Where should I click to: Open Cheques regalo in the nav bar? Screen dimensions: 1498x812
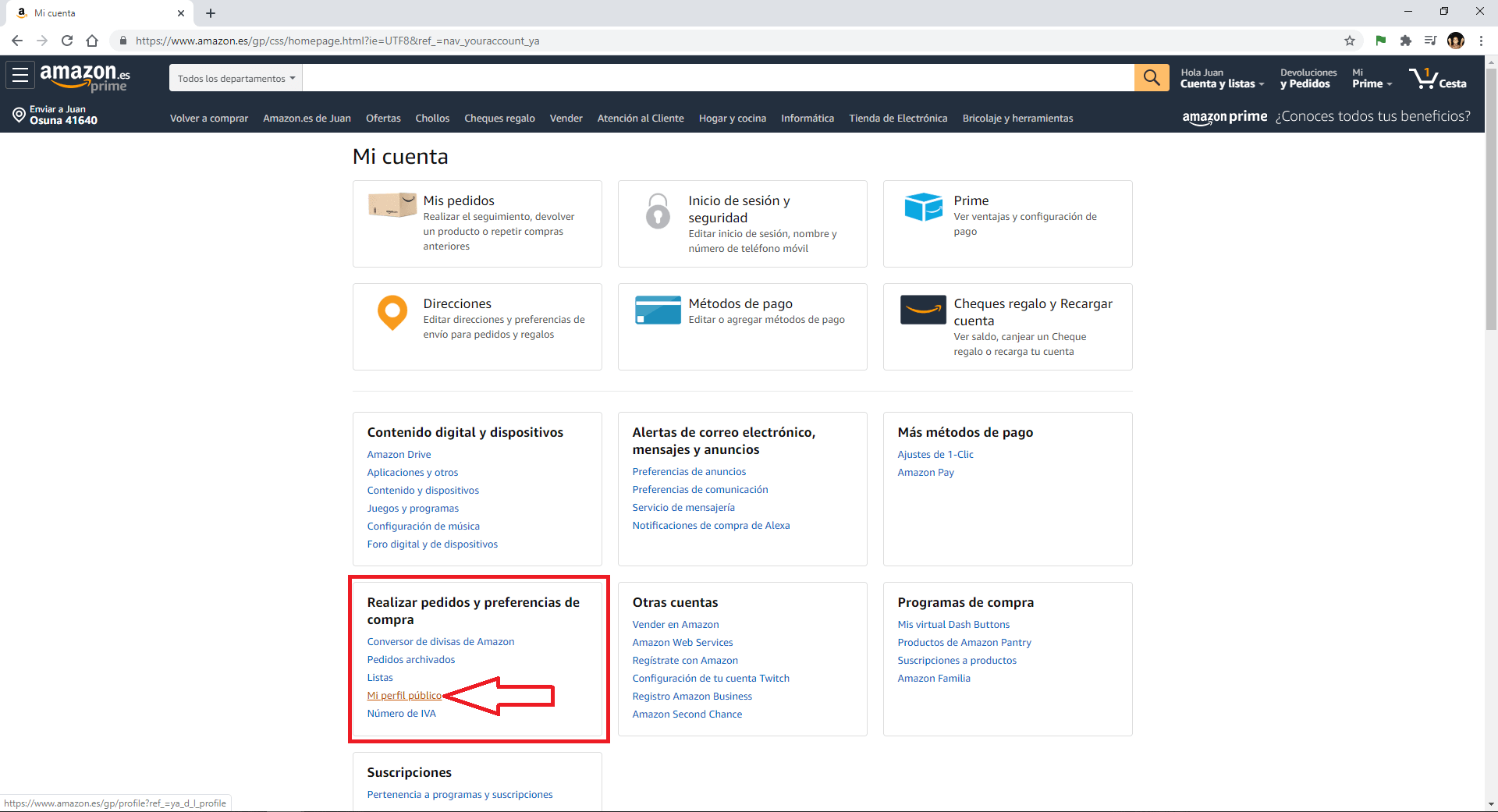pos(499,119)
